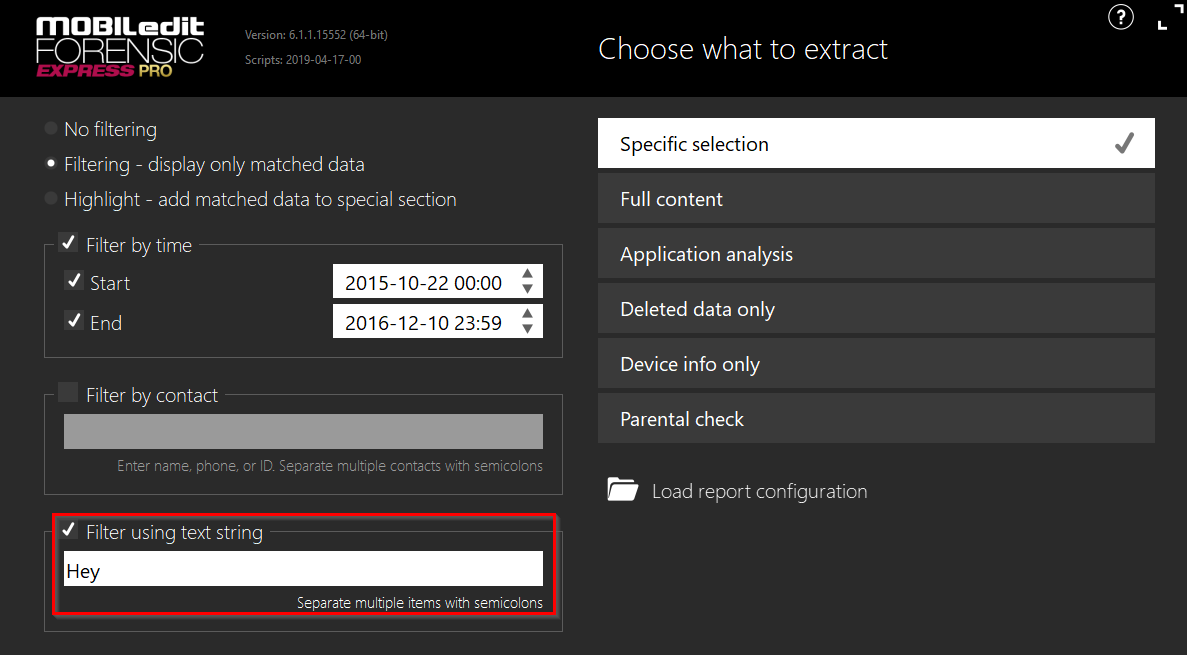The height and width of the screenshot is (655, 1187).
Task: Click Load report configuration link
Action: 759,491
